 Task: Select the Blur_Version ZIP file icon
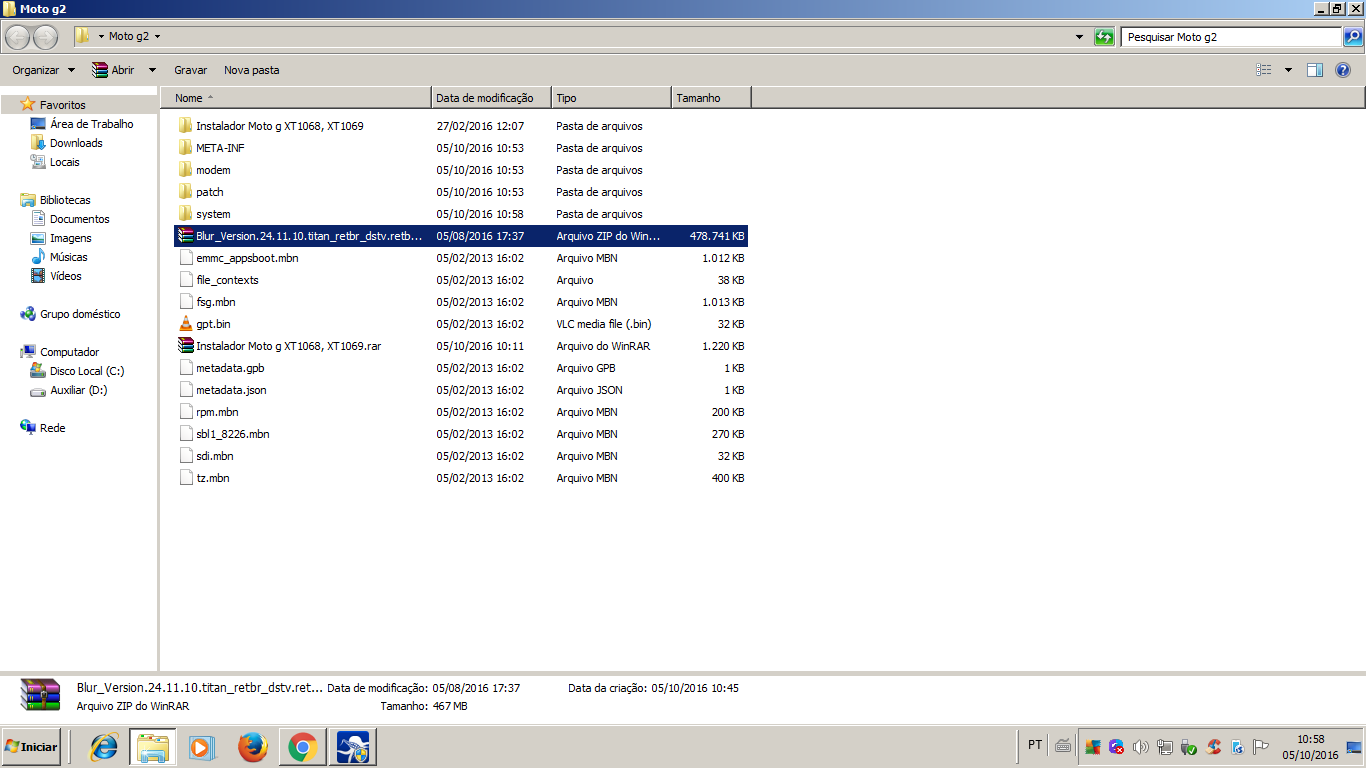click(185, 236)
